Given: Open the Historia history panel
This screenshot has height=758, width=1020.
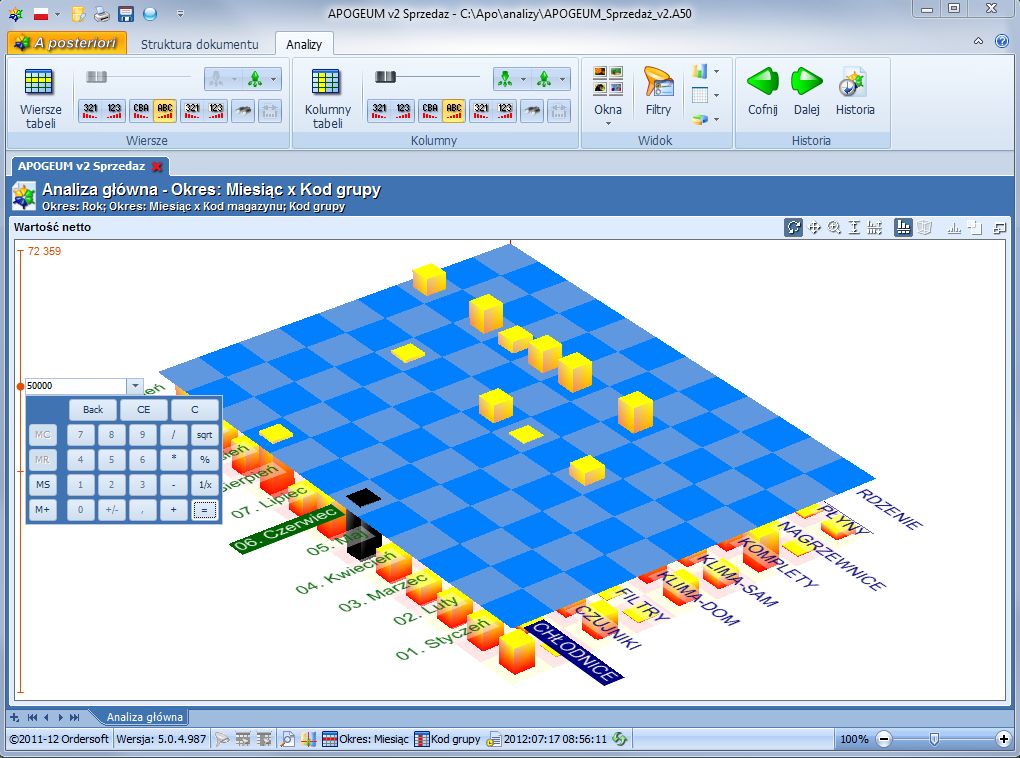Looking at the screenshot, I should [854, 91].
